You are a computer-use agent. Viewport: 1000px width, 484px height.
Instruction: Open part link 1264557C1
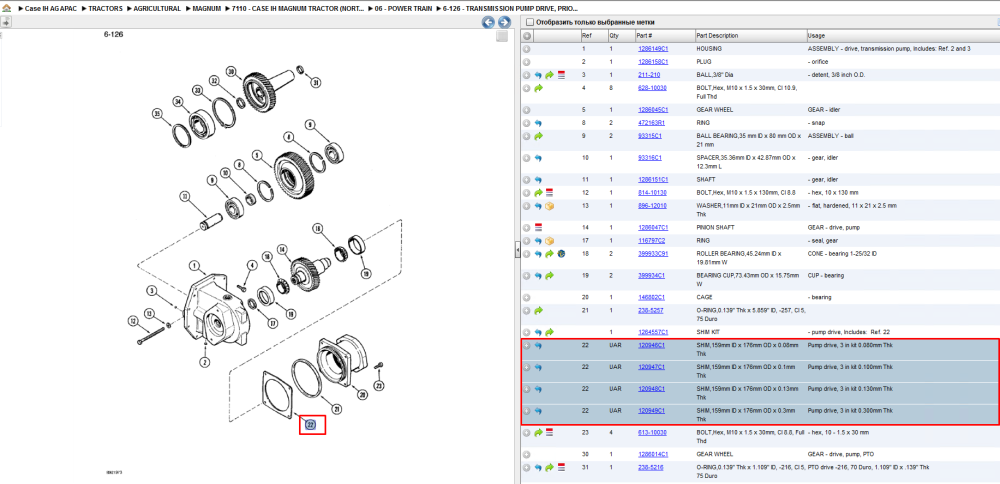tap(652, 332)
